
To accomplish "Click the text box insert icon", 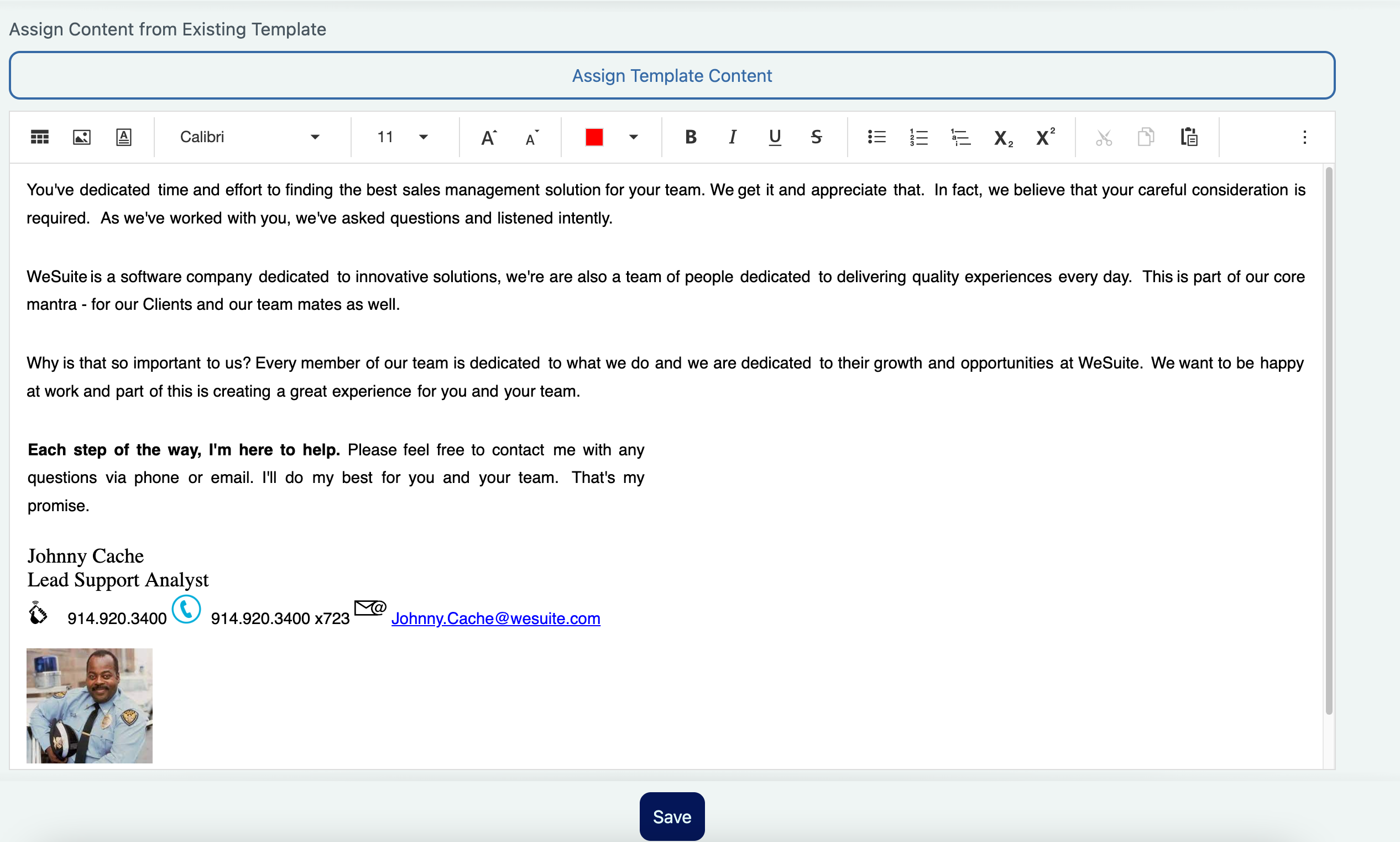I will [124, 137].
